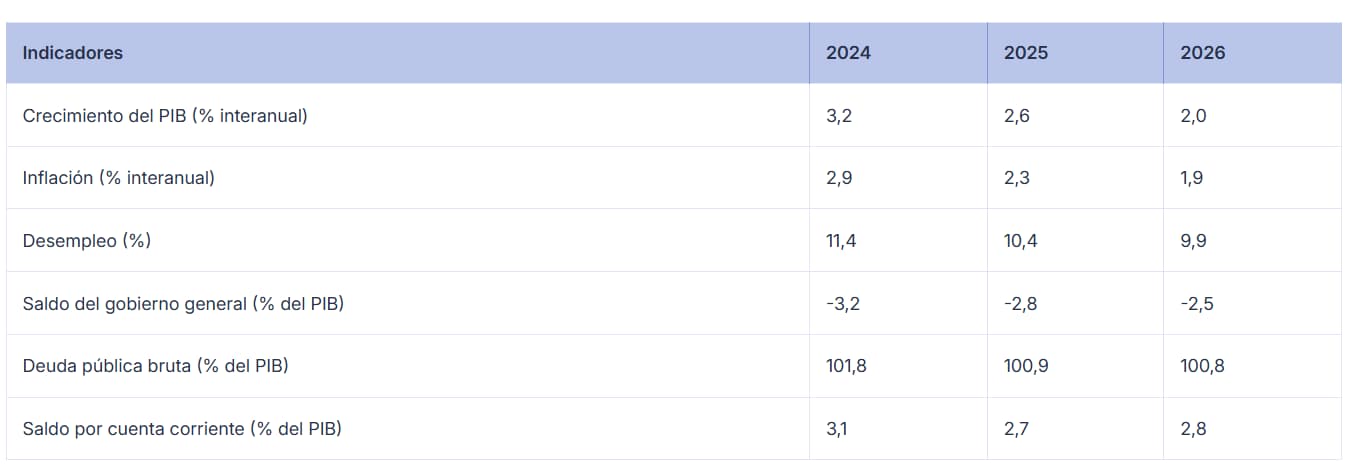
Task: Select the 2024 GDP growth value 3,2
Action: pos(839,116)
